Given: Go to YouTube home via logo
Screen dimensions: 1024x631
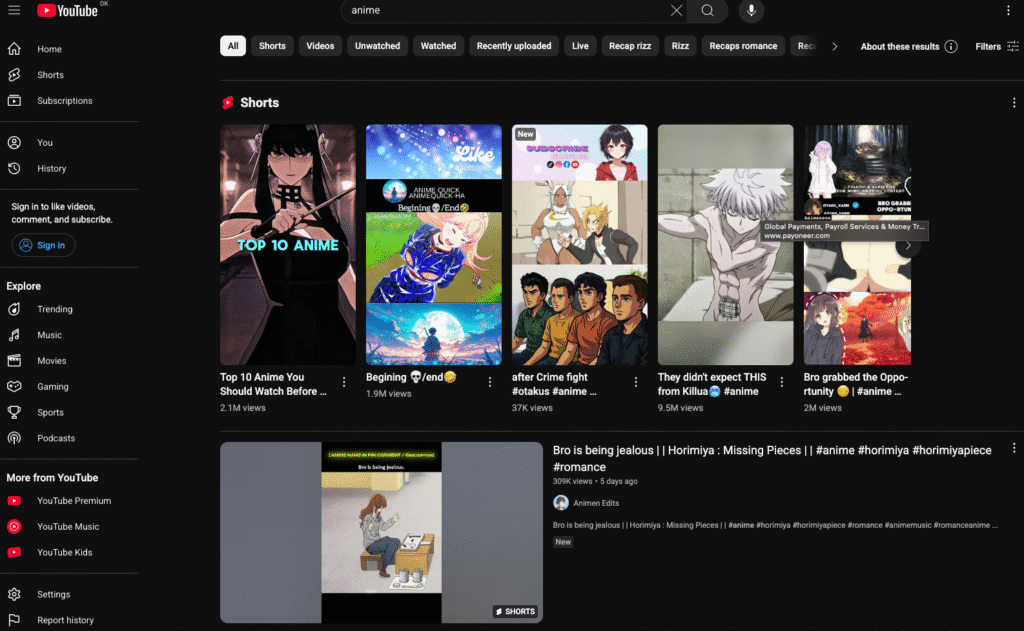Looking at the screenshot, I should click(67, 10).
